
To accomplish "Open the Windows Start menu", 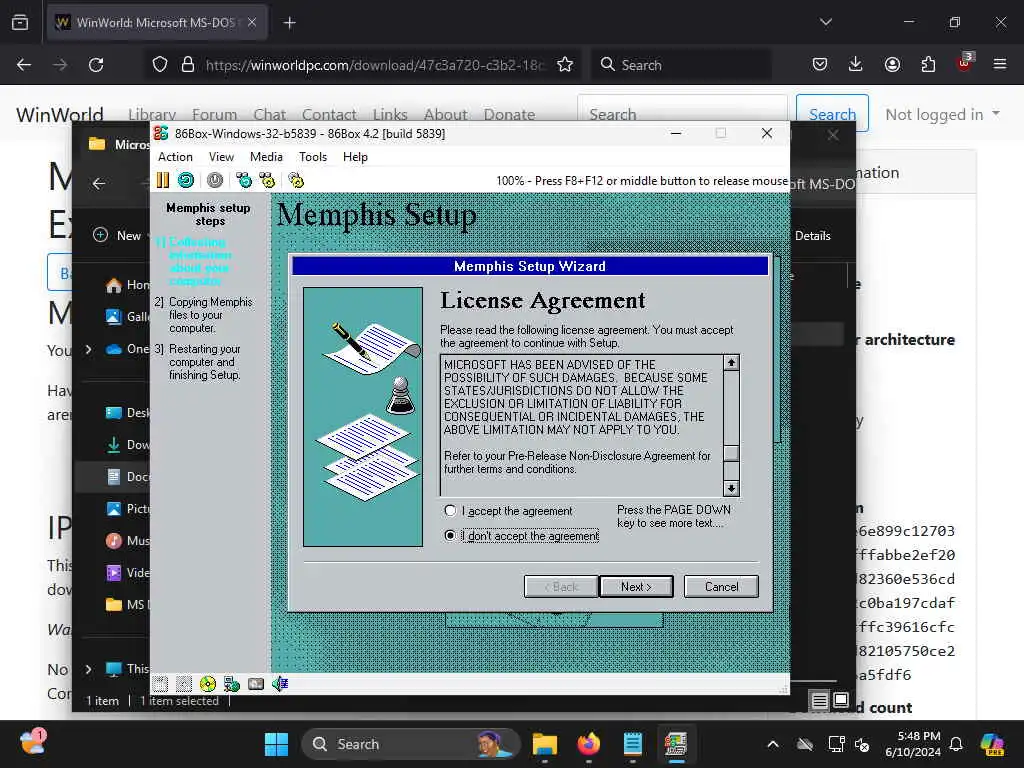I will click(276, 744).
